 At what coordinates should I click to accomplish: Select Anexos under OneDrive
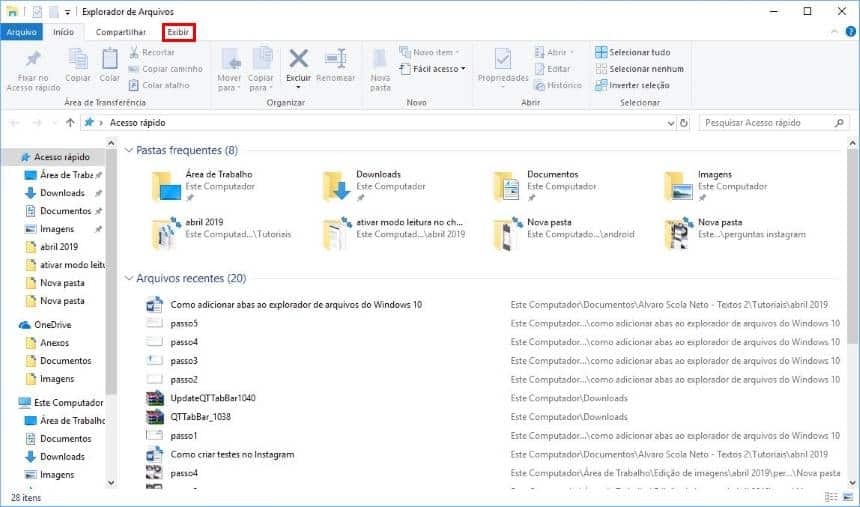[54, 343]
